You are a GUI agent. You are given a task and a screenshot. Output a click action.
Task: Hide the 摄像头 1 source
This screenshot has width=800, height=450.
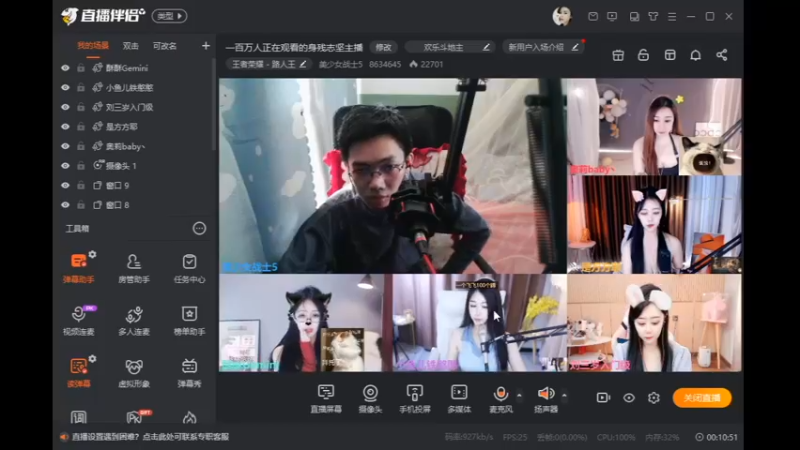65,166
